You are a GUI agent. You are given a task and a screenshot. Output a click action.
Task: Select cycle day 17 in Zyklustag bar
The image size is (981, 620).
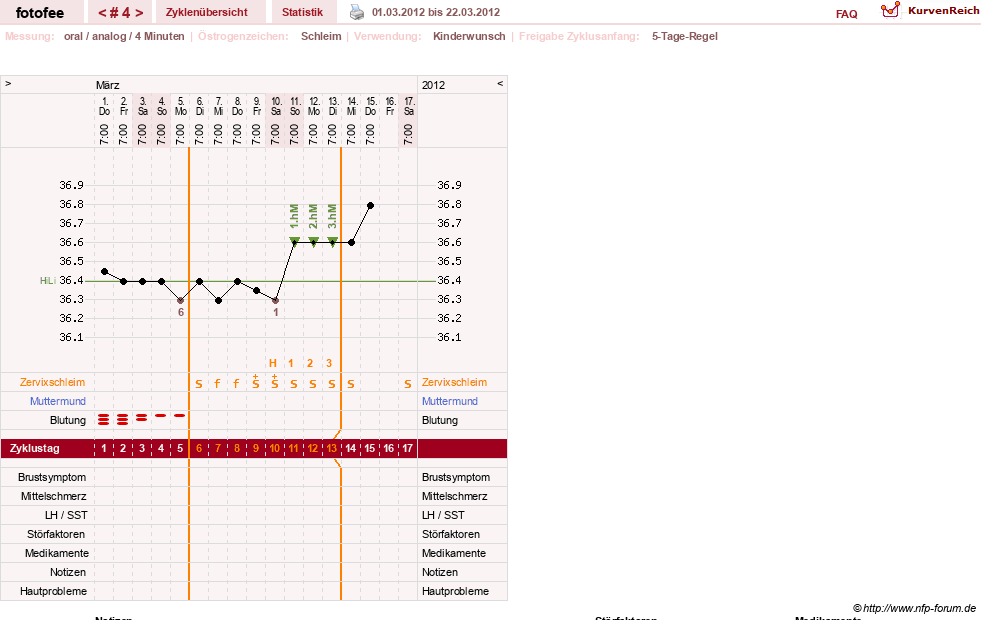tap(407, 449)
